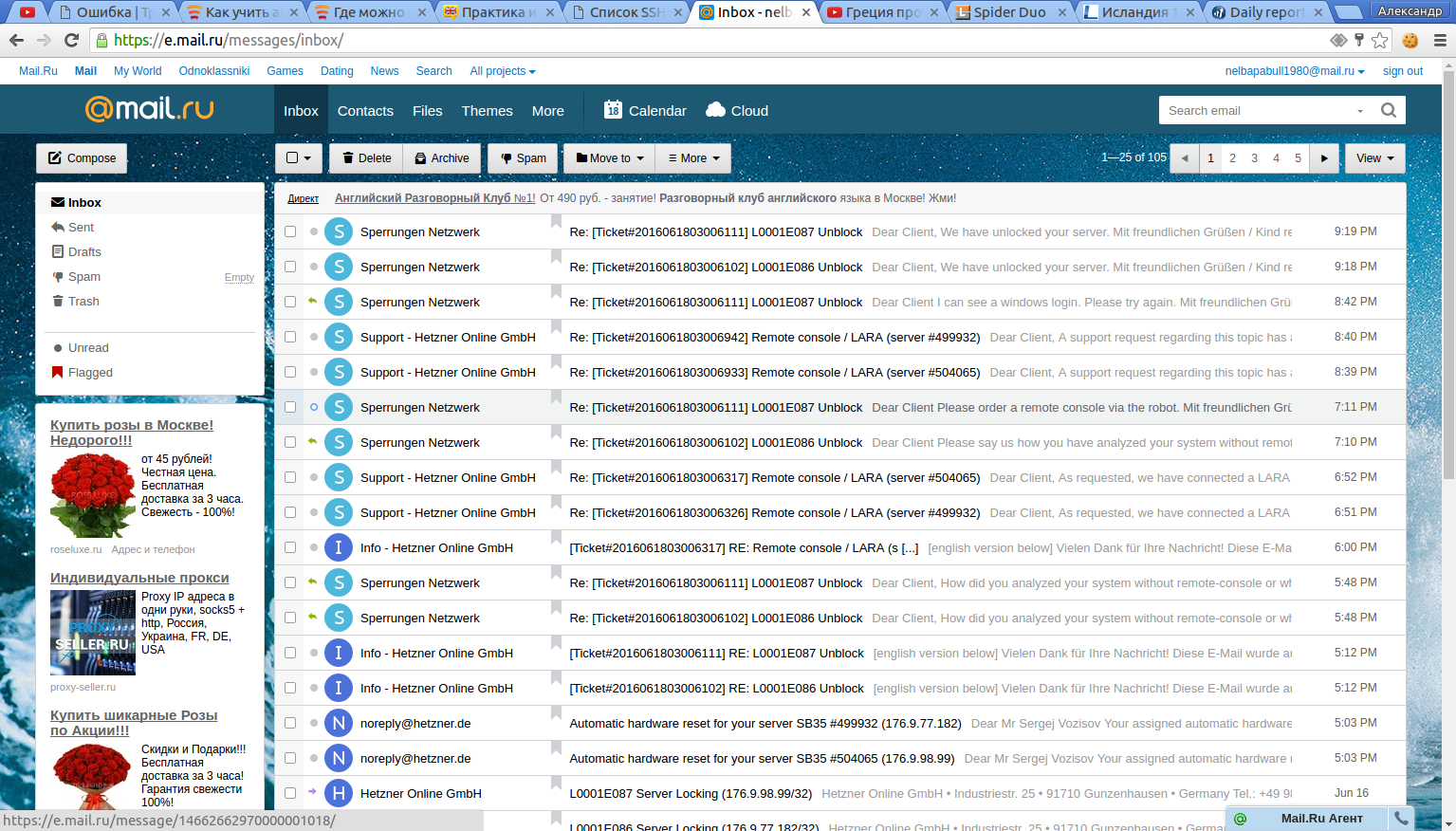Select the 8:42 PM email checkbox
This screenshot has width=1456, height=831.
290,302
